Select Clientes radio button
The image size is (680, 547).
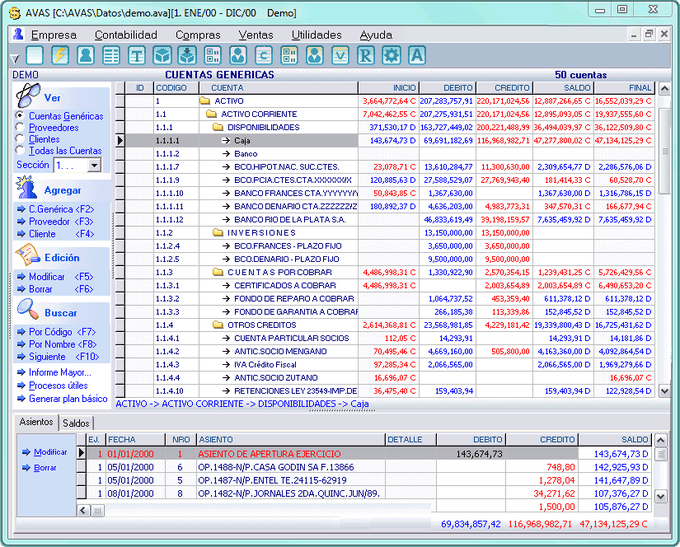tap(20, 139)
